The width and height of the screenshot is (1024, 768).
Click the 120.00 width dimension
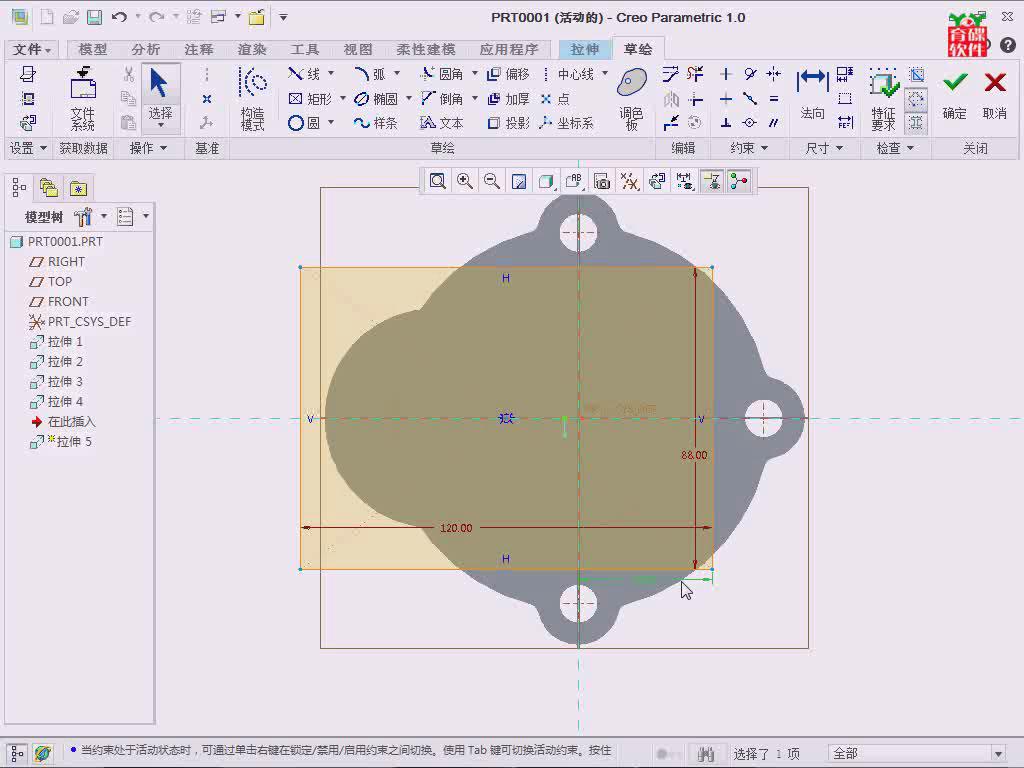tap(456, 528)
